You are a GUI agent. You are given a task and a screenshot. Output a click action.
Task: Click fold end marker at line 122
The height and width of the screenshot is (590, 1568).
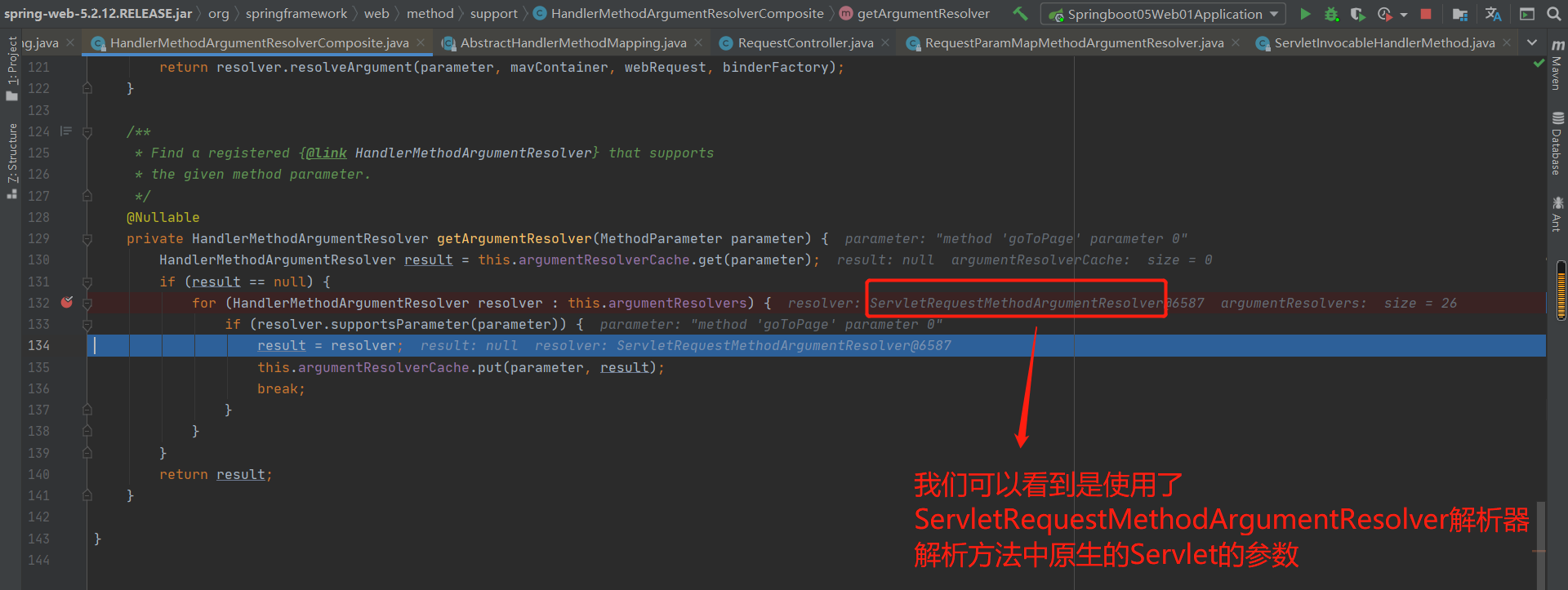click(87, 88)
